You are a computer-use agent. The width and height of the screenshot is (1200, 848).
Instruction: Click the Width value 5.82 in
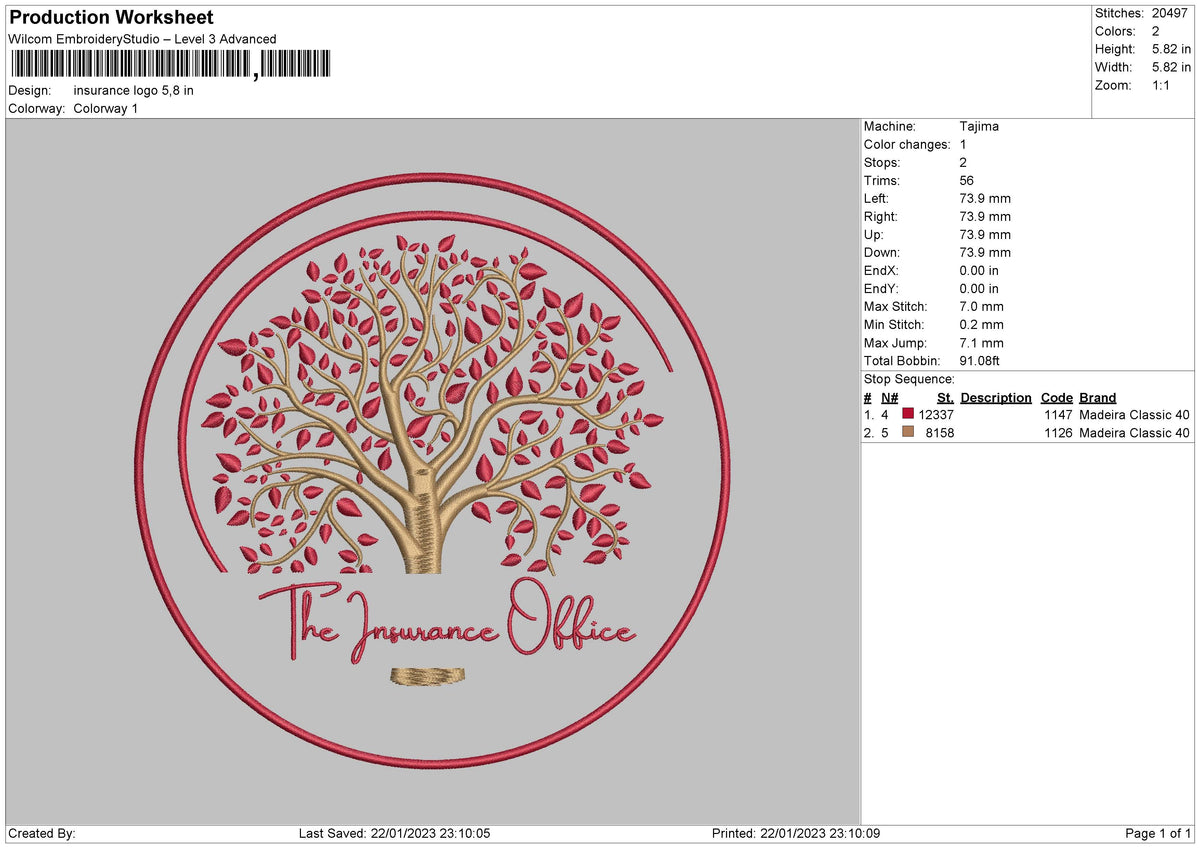click(x=1172, y=67)
